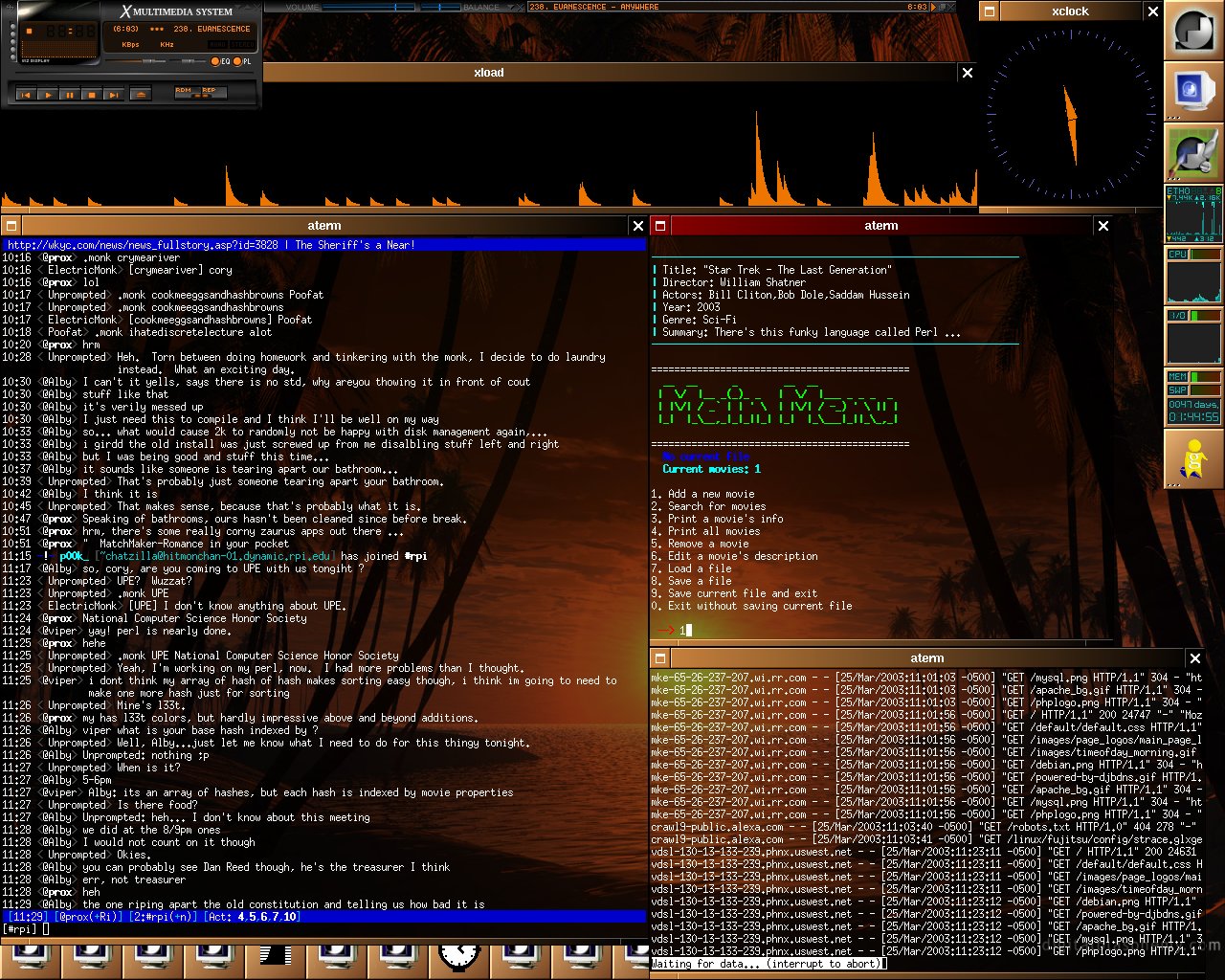This screenshot has height=980, width=1225.
Task: Open the xclock window menu button
Action: (991, 11)
